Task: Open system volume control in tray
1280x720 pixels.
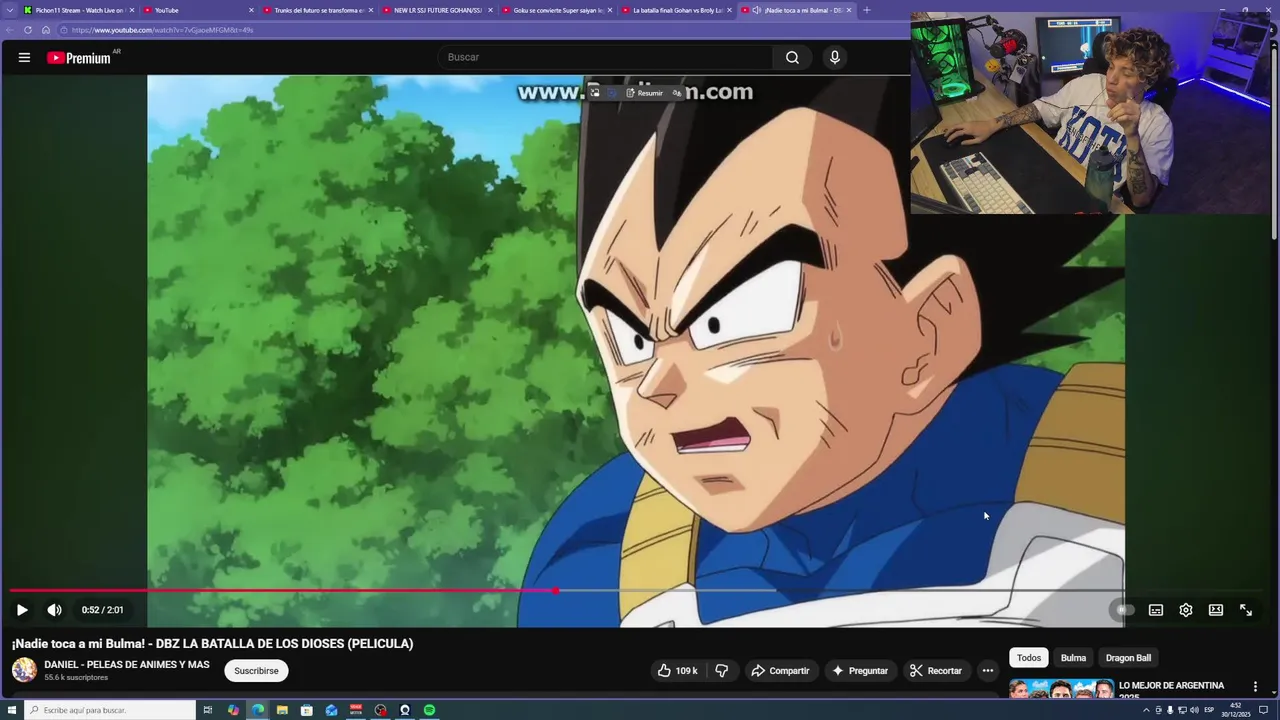Action: coord(1194,710)
